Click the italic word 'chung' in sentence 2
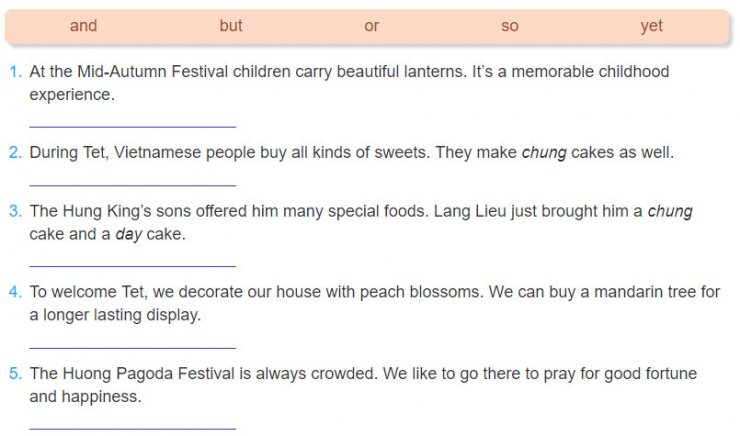 pyautogui.click(x=544, y=153)
